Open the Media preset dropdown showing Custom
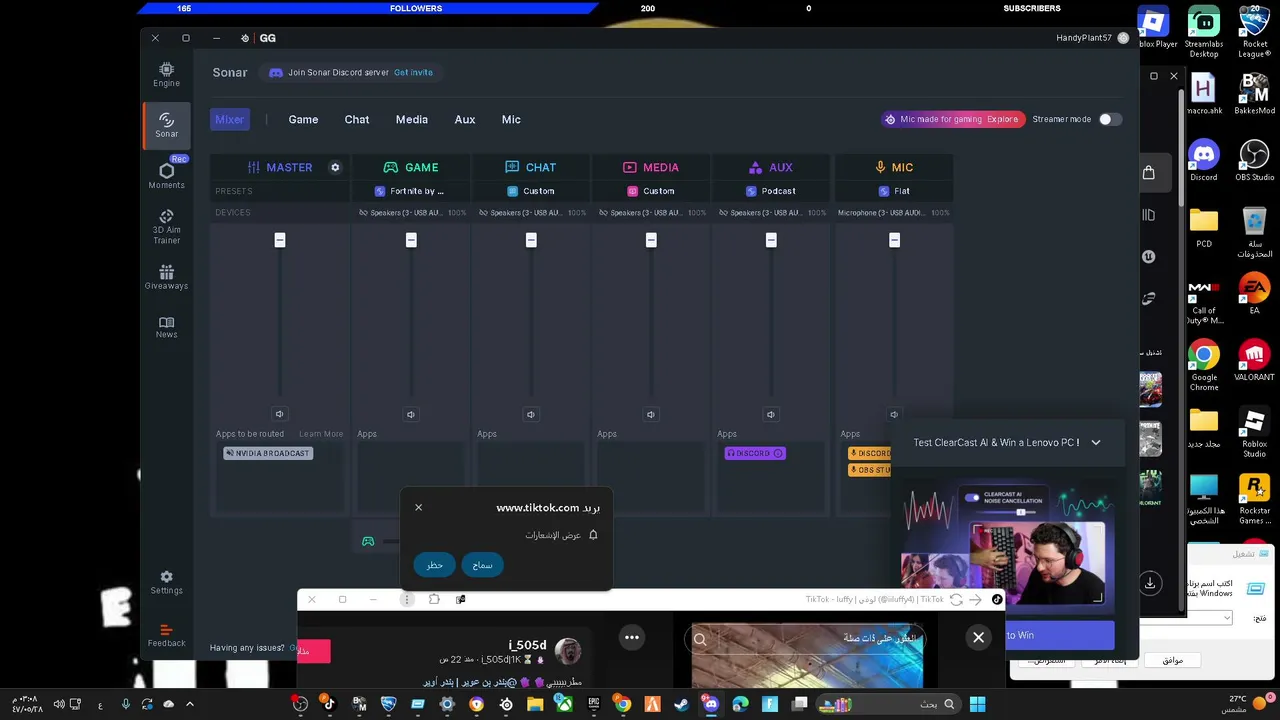The height and width of the screenshot is (720, 1280). pos(650,191)
